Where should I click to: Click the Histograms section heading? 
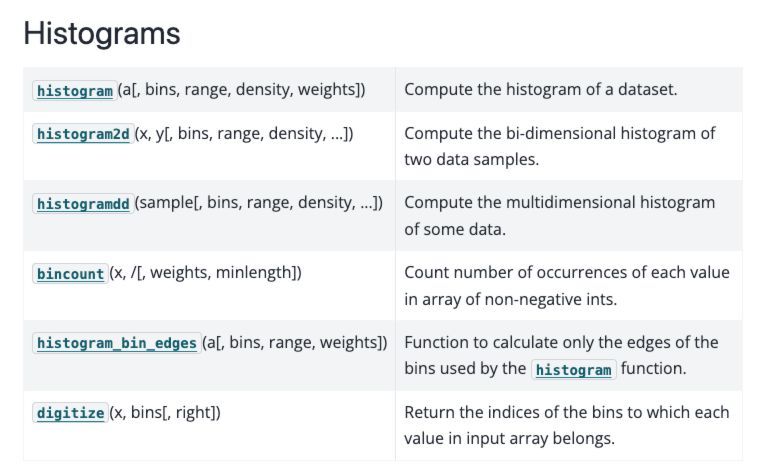pos(102,33)
